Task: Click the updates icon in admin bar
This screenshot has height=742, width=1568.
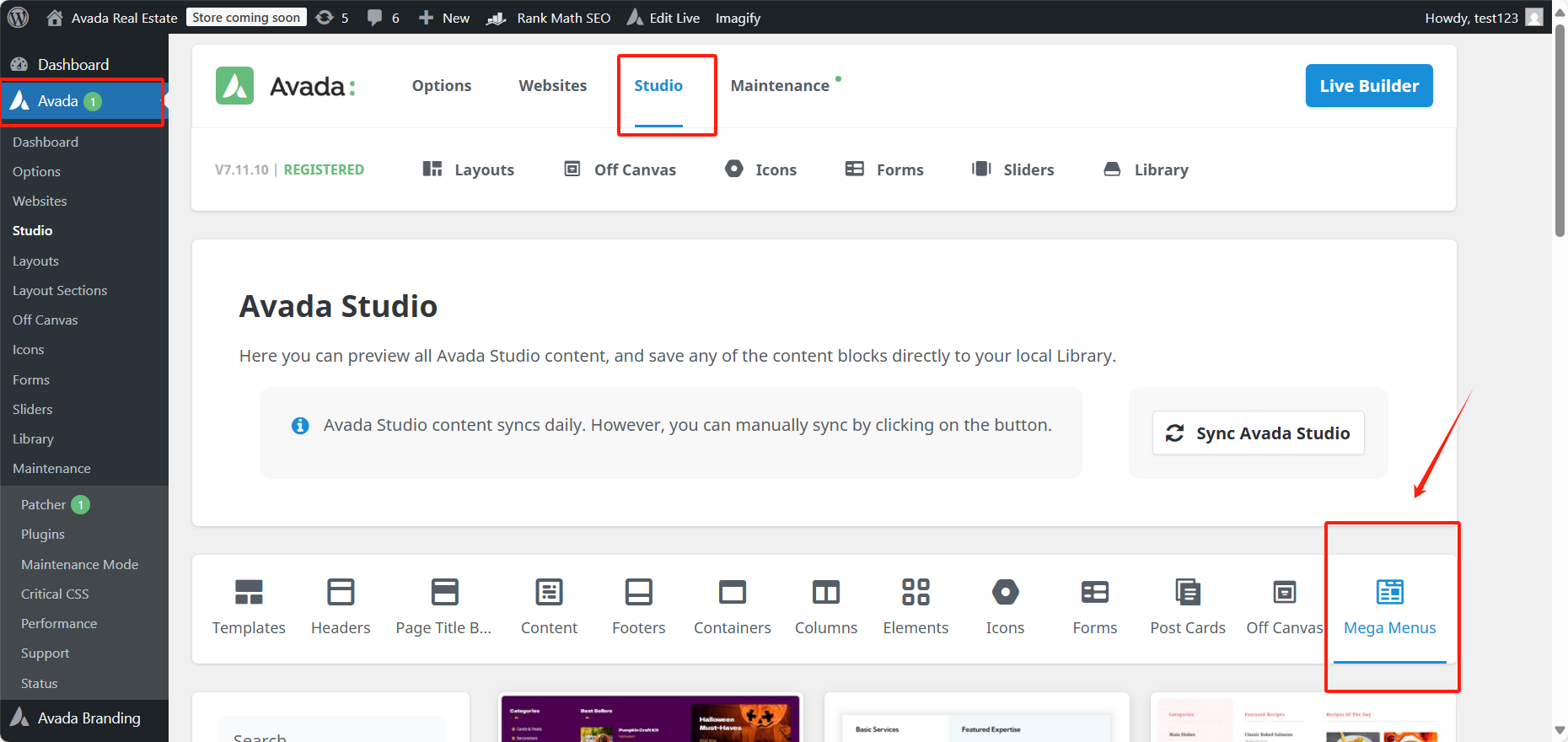Action: pos(325,18)
